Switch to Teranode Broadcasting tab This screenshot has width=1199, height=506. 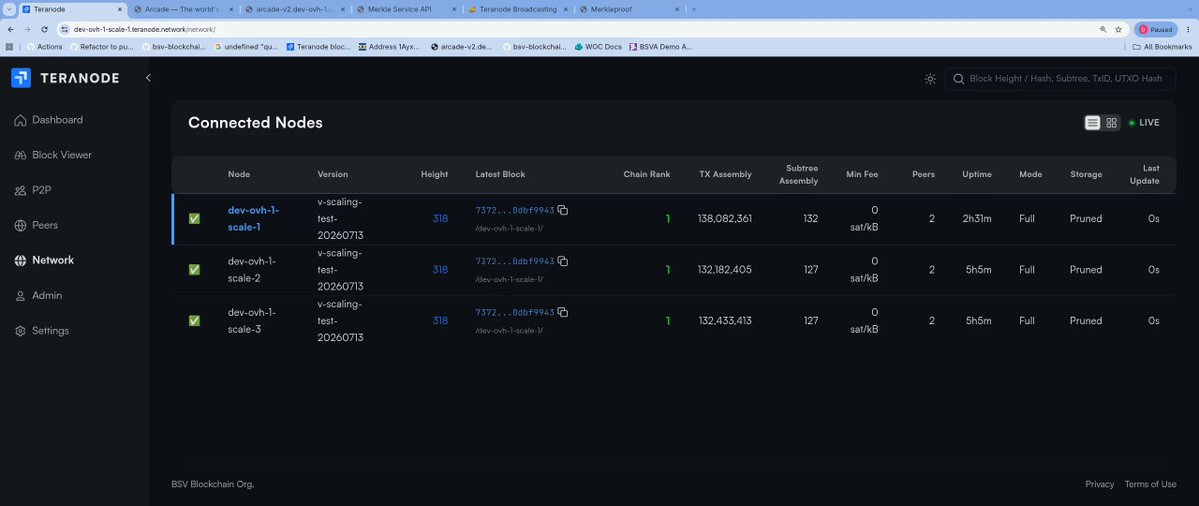click(x=517, y=9)
